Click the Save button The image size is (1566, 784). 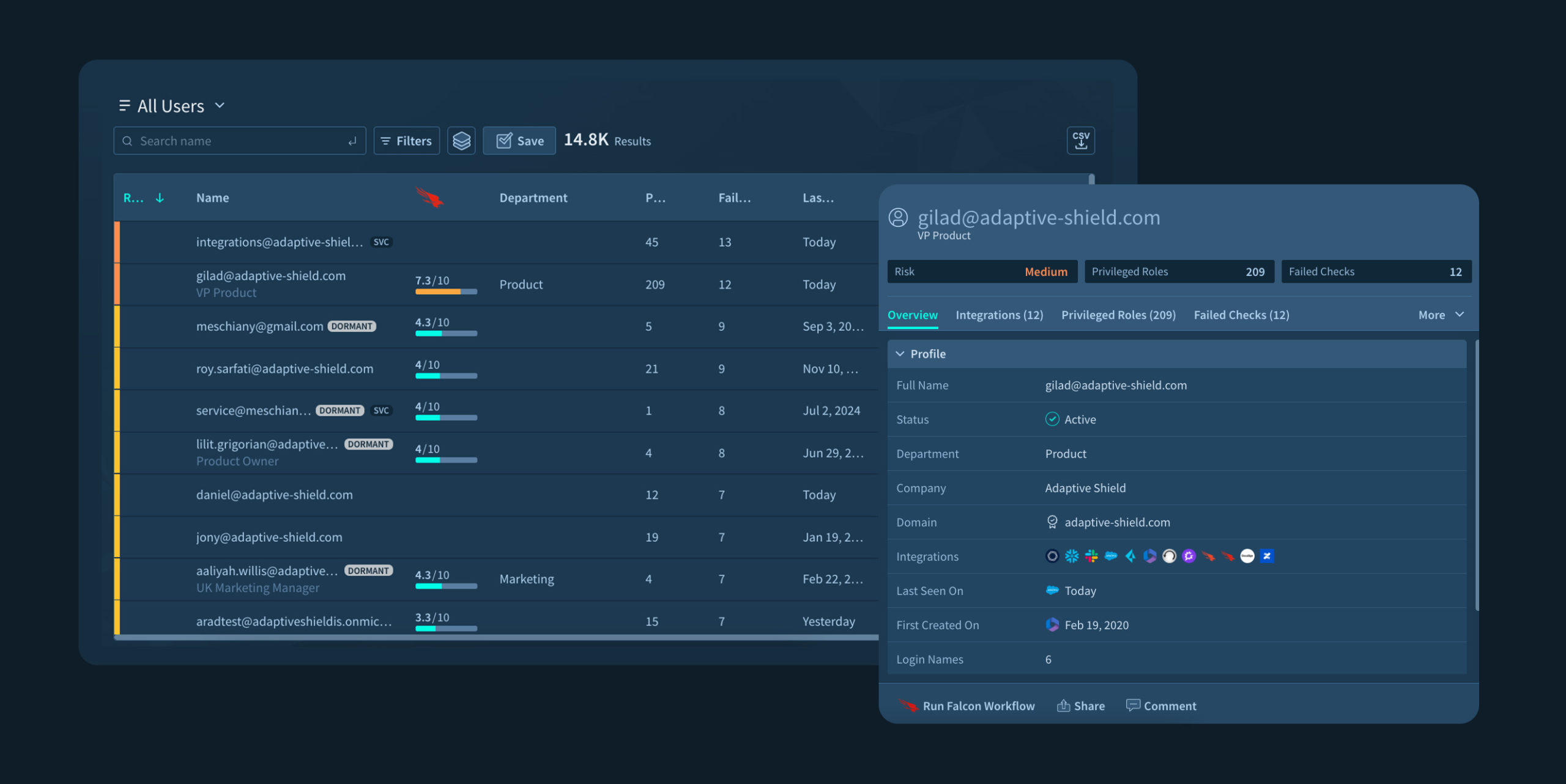(x=519, y=141)
